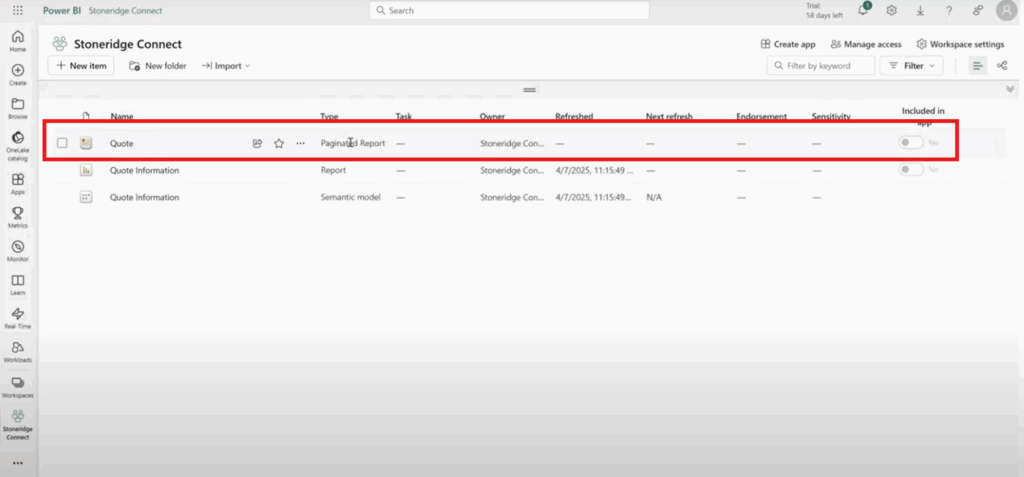The height and width of the screenshot is (477, 1024).
Task: Click Create app button
Action: pos(788,44)
